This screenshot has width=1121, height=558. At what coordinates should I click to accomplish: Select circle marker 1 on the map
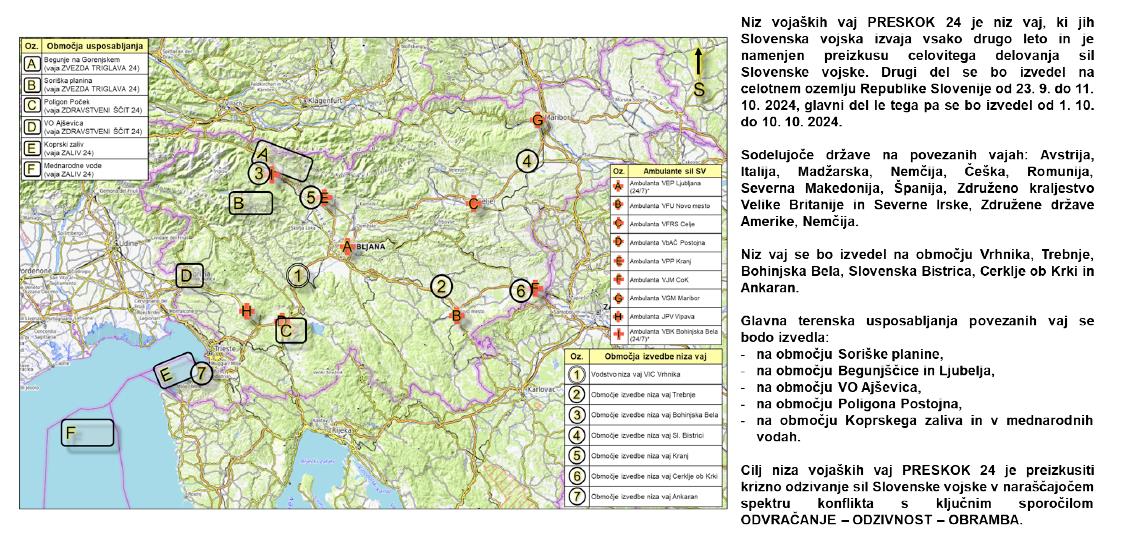click(297, 275)
